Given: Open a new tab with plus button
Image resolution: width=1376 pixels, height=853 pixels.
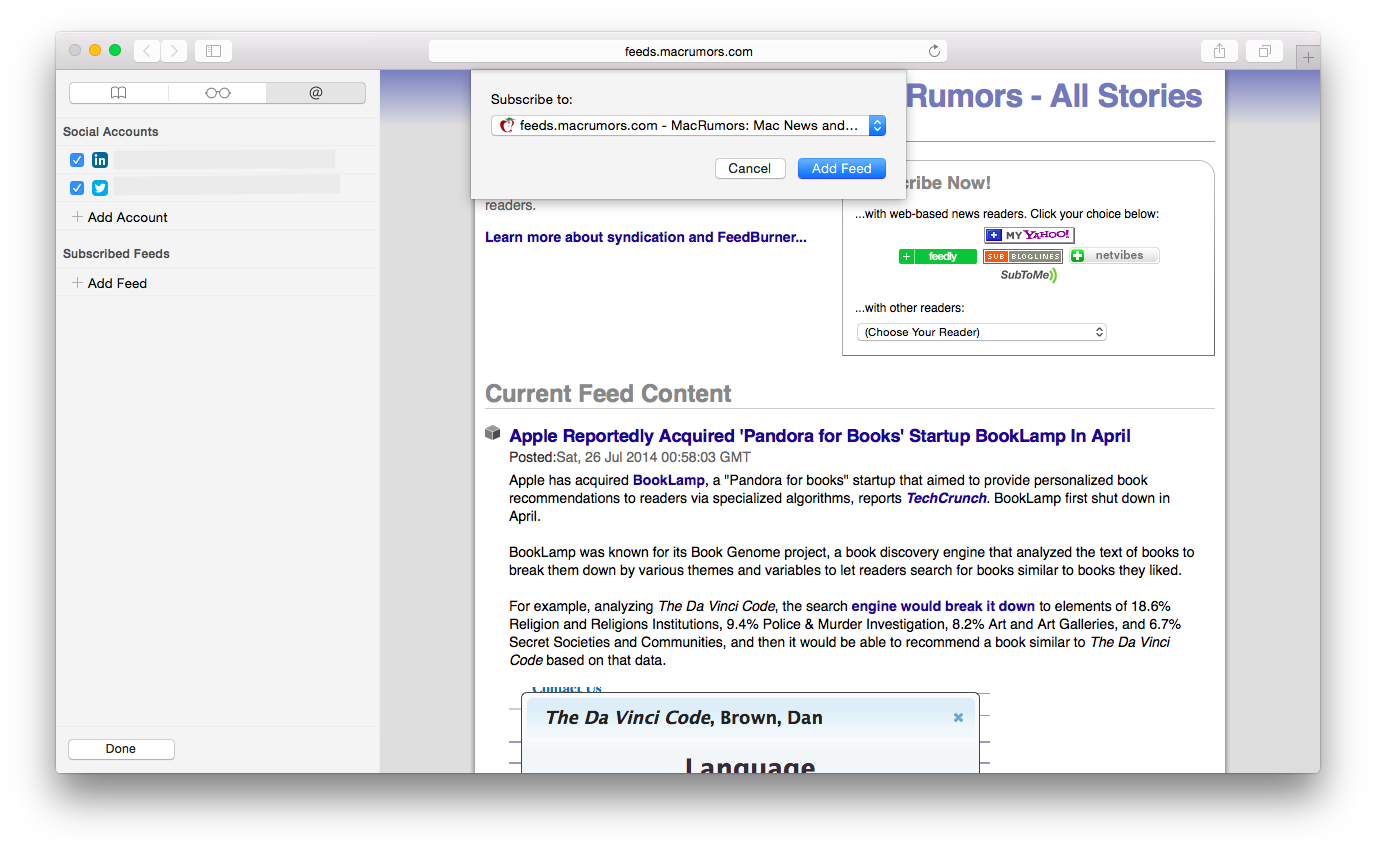Looking at the screenshot, I should [x=1308, y=58].
